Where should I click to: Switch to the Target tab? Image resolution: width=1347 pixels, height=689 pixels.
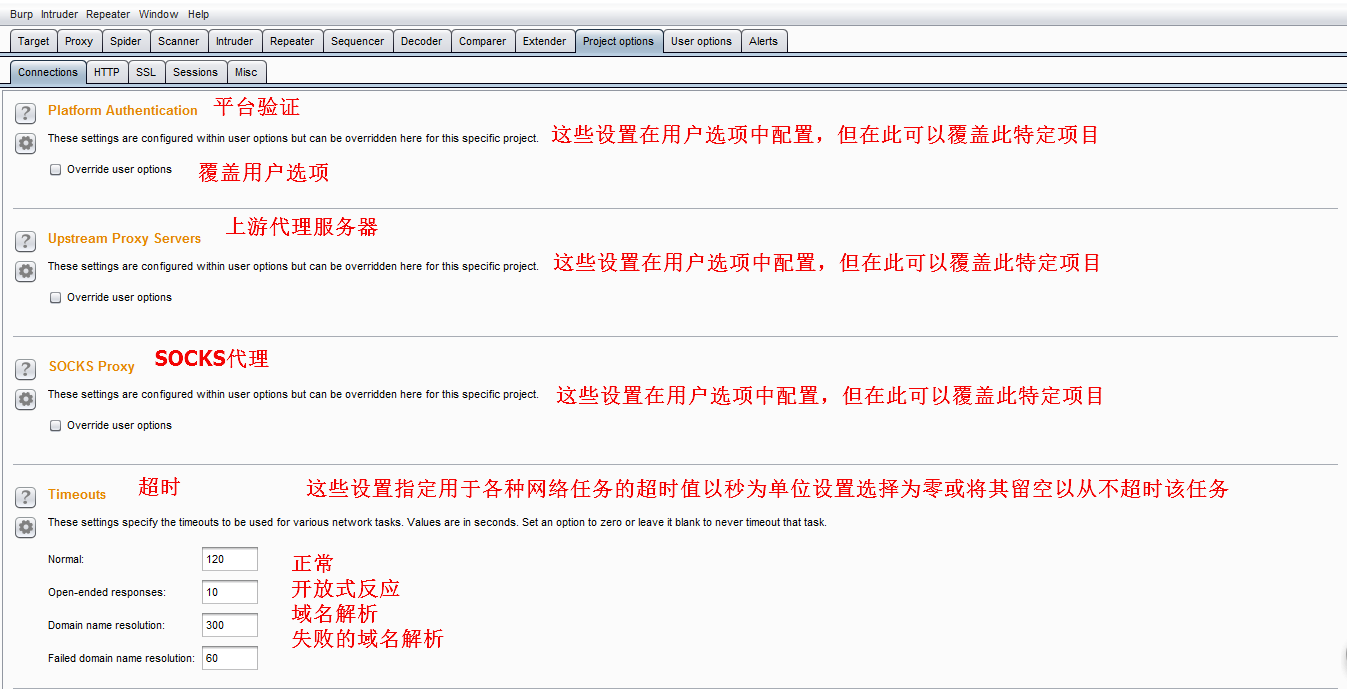click(33, 41)
